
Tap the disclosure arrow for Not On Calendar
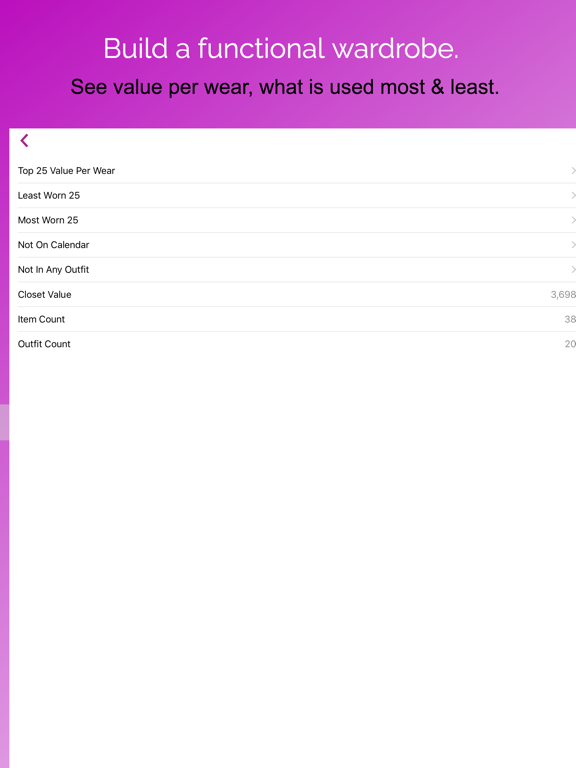(573, 245)
